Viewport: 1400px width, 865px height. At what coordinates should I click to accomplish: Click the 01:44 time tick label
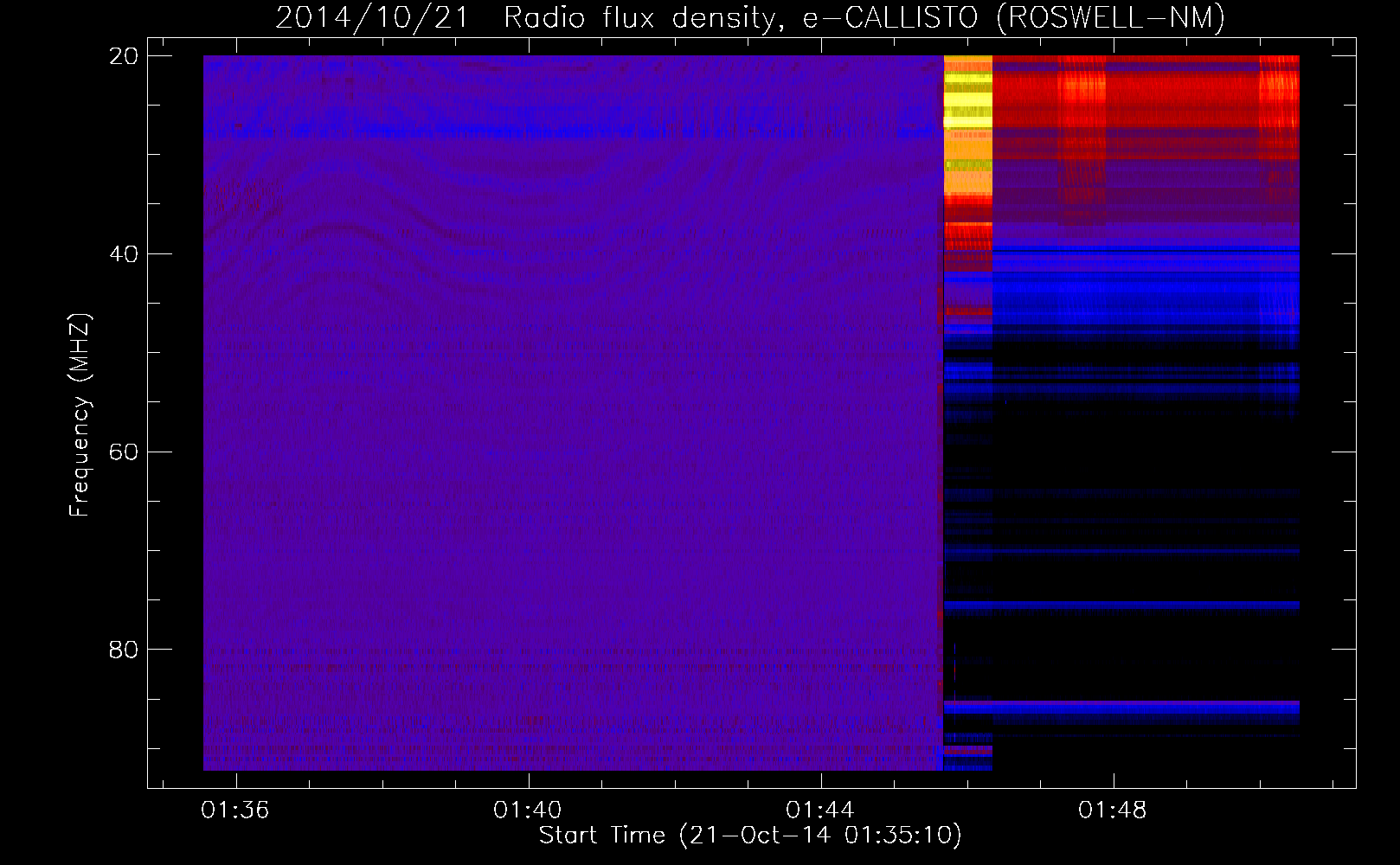click(819, 810)
